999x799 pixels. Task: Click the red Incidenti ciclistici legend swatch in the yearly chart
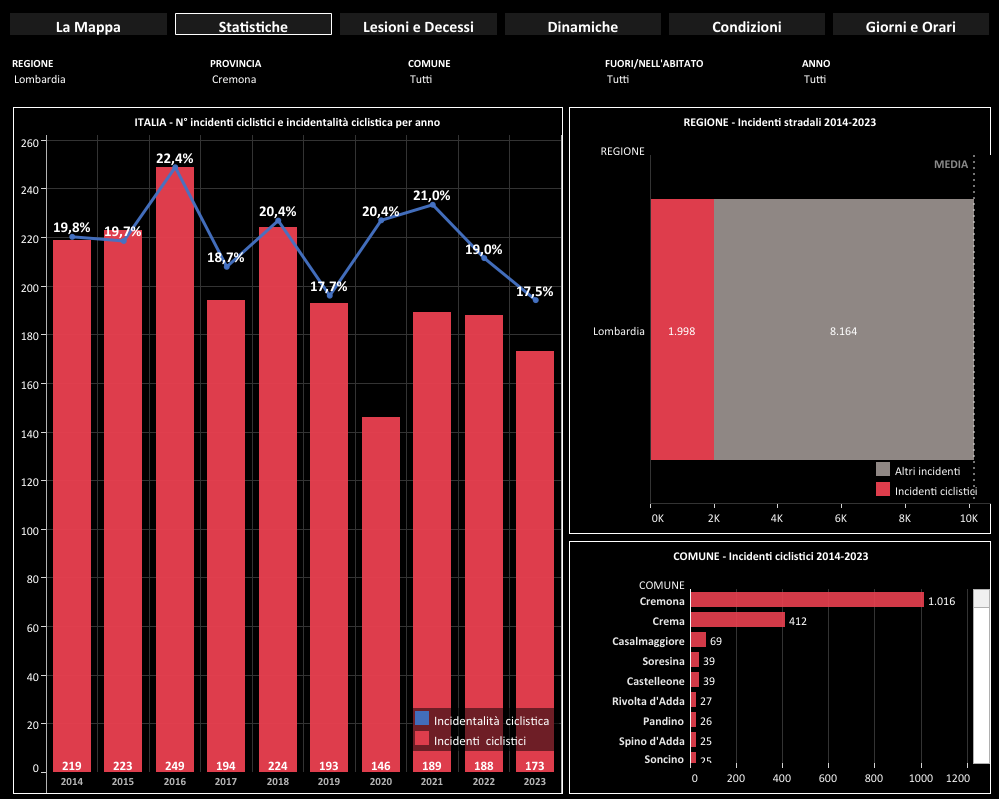[x=422, y=739]
